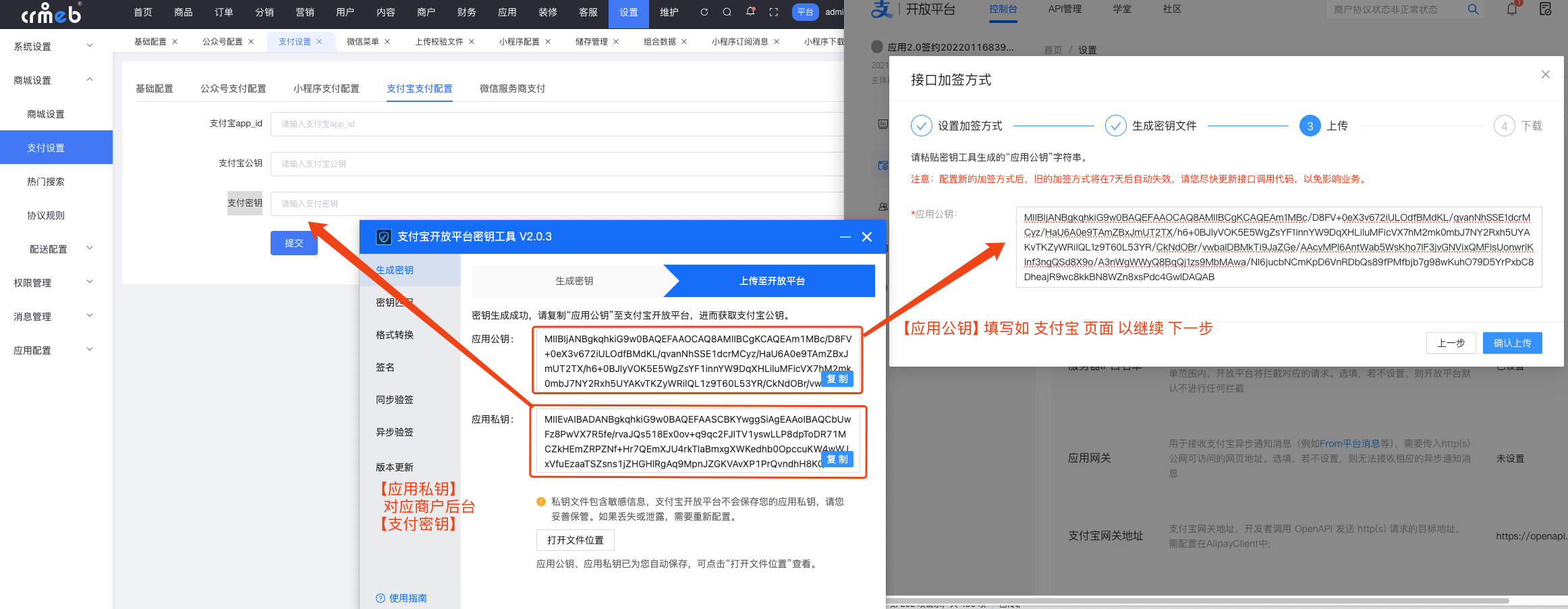Click the search magnifier in Alipay open platform header
Image resolution: width=1568 pixels, height=609 pixels.
(1474, 9)
